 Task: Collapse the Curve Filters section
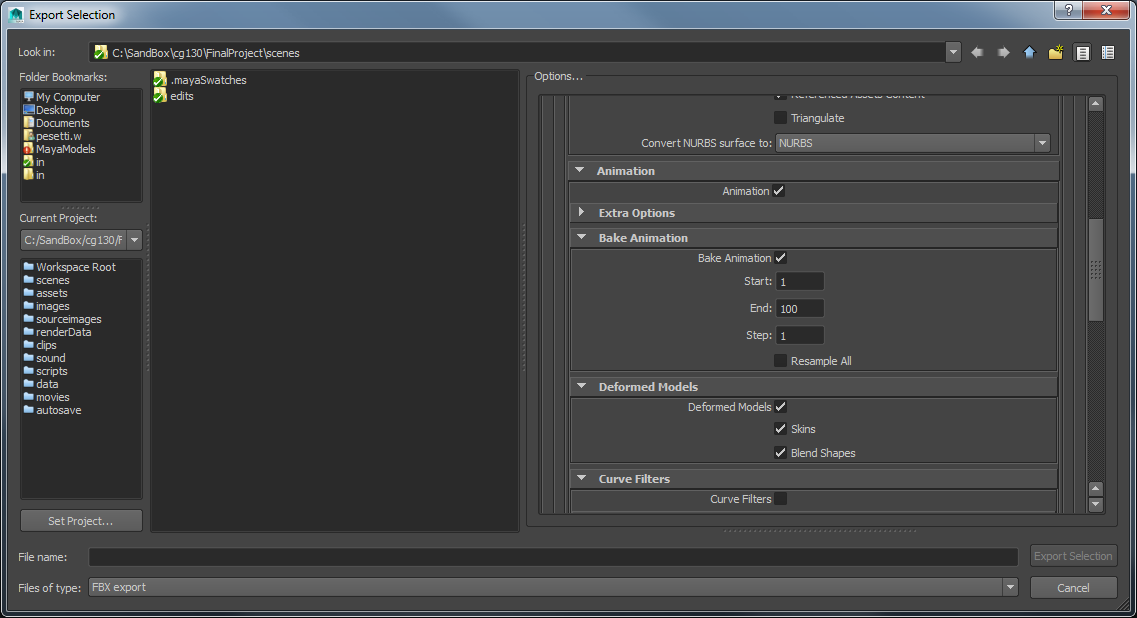[x=581, y=478]
